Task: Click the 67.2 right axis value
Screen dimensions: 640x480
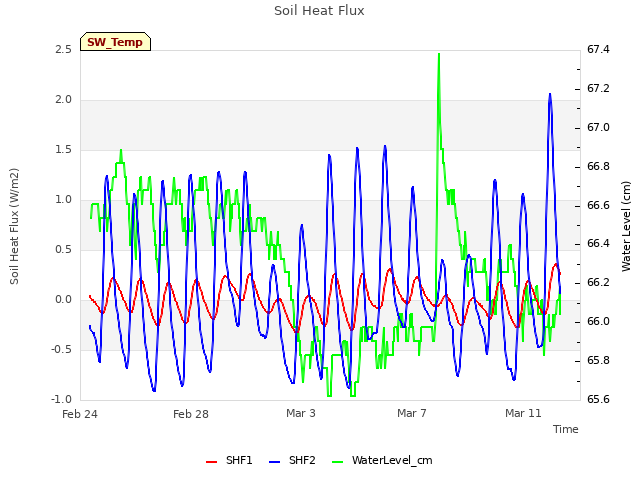Action: [x=598, y=89]
